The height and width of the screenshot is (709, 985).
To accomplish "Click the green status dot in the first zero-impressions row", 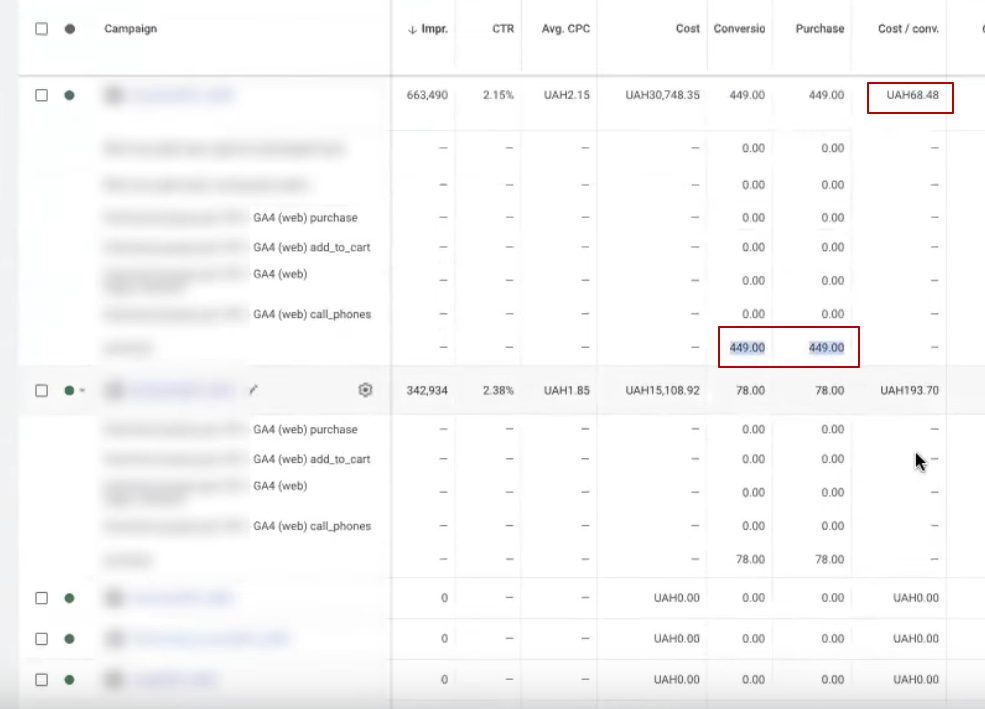I will (x=69, y=598).
